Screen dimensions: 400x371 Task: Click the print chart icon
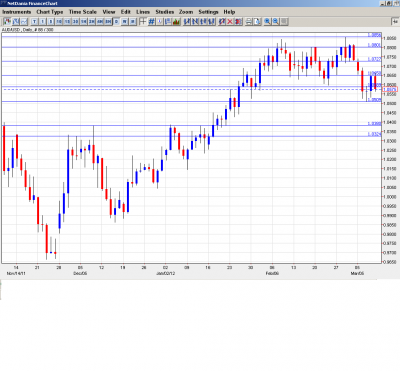point(249,22)
